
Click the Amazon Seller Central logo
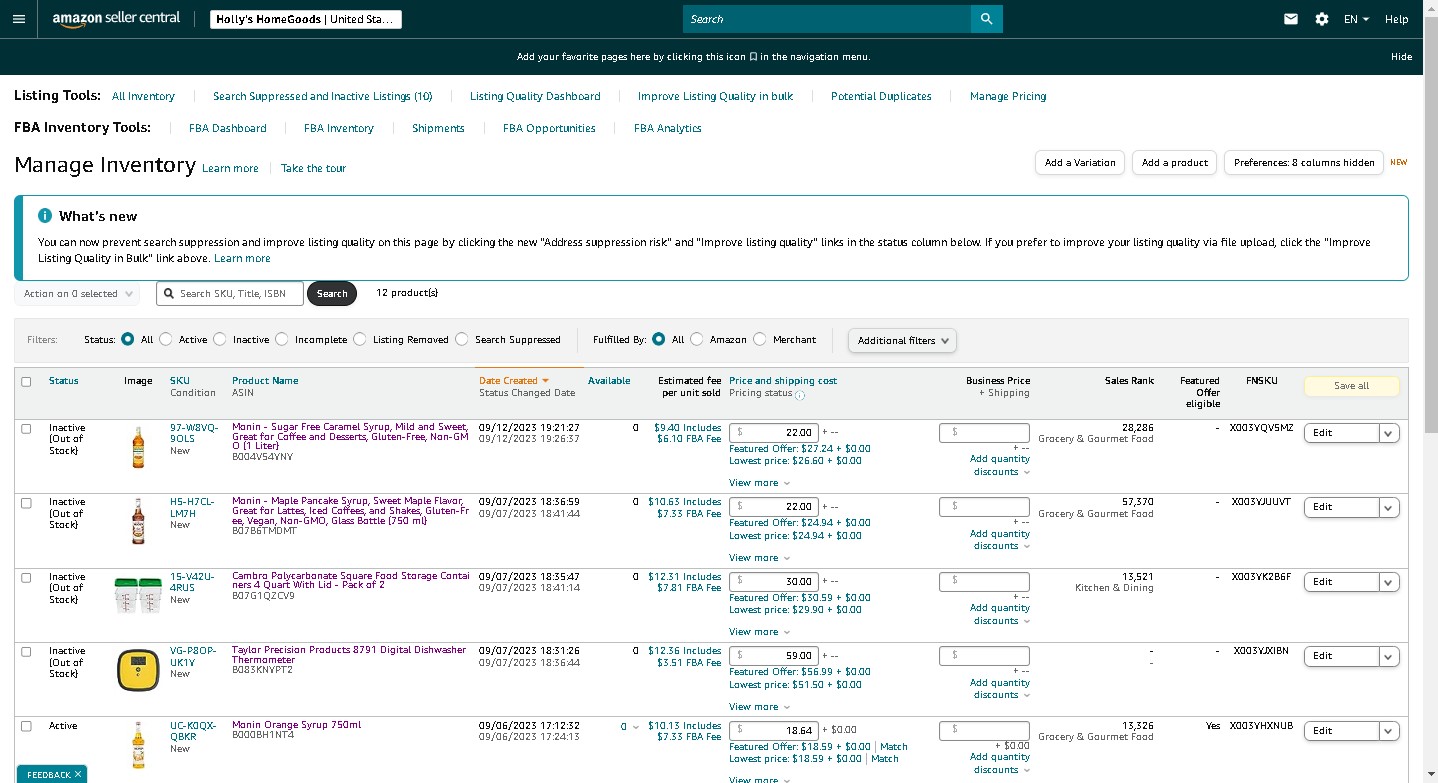coord(116,19)
